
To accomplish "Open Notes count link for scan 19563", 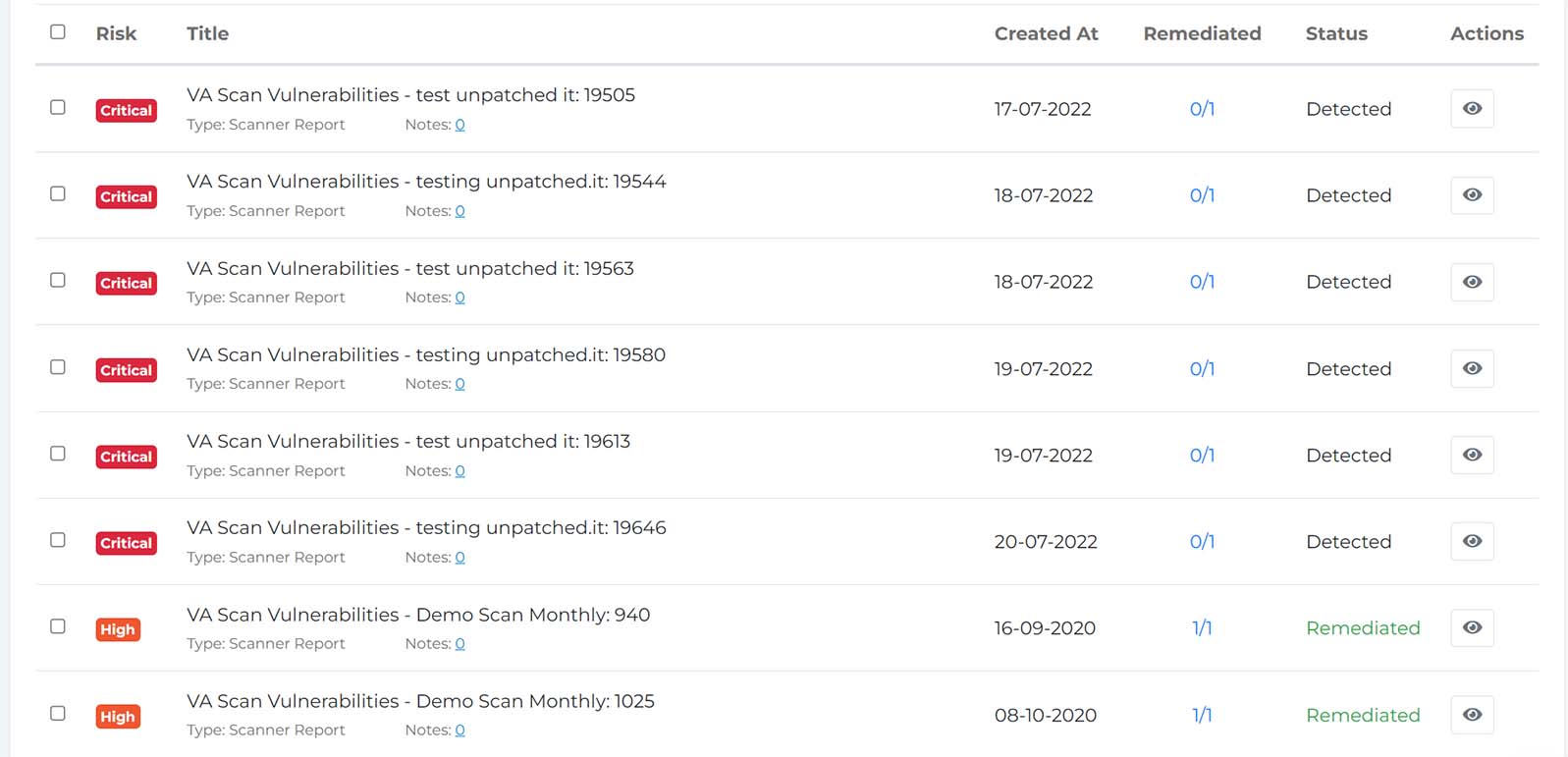I will point(460,297).
